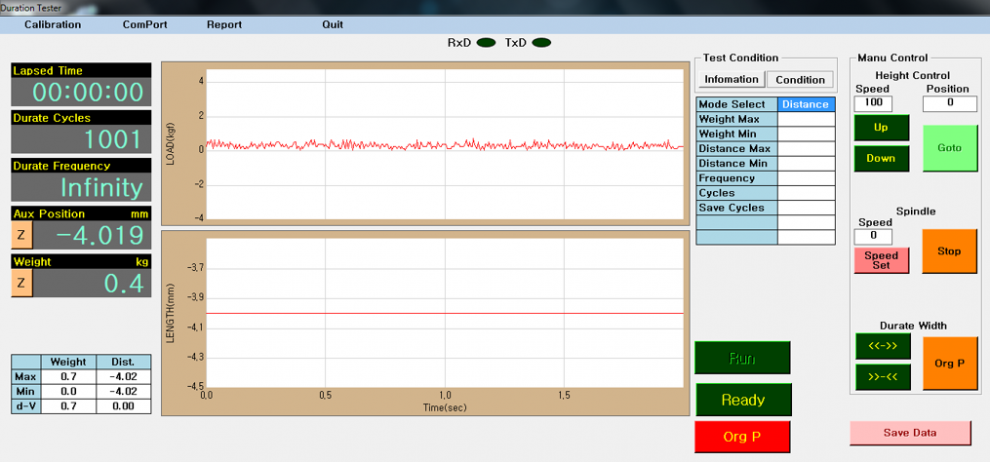This screenshot has width=990, height=462.
Task: Click orange Org P in Manu Control
Action: pyautogui.click(x=950, y=364)
